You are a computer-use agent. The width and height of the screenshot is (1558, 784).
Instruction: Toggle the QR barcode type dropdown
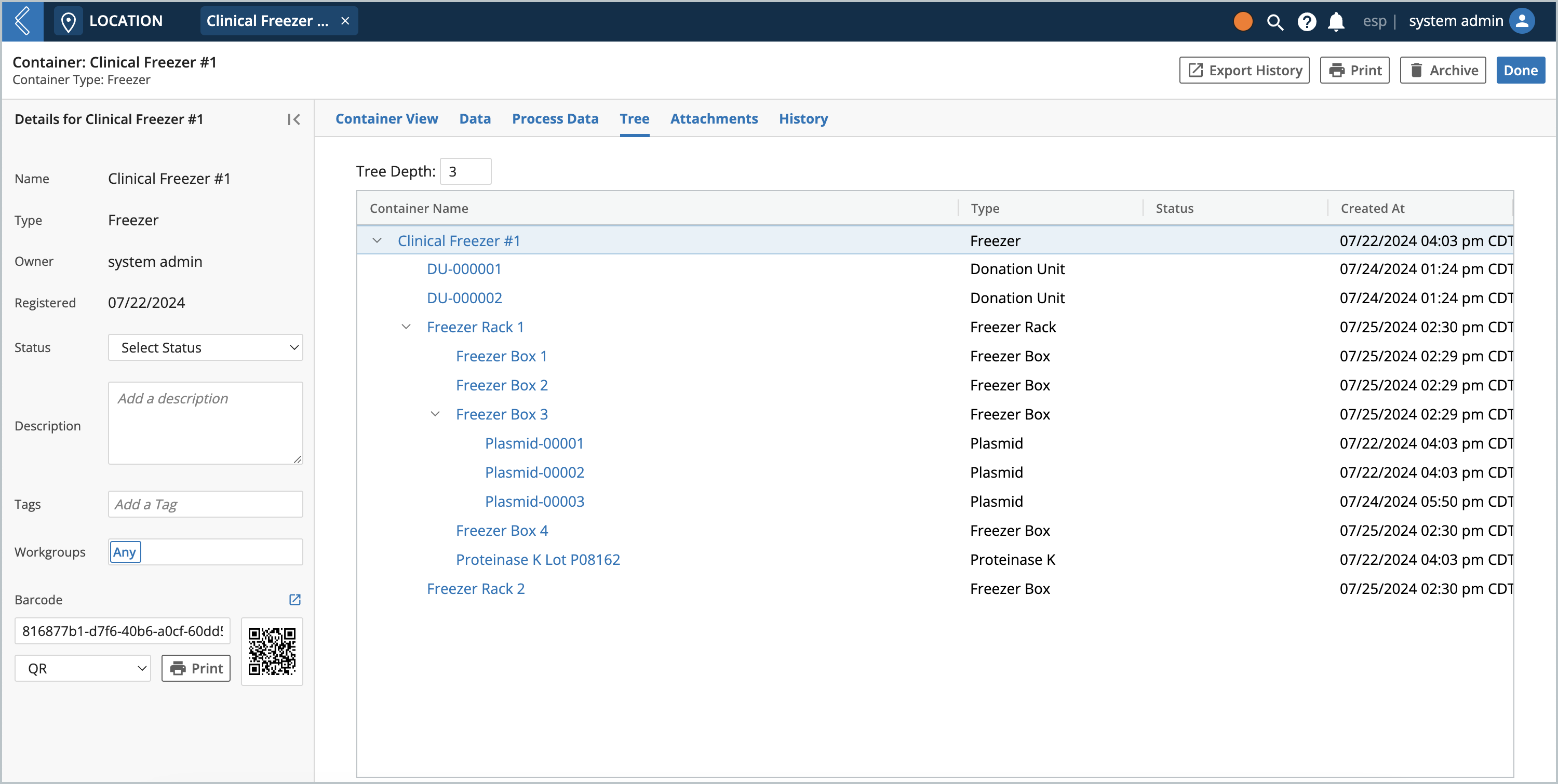[83, 667]
